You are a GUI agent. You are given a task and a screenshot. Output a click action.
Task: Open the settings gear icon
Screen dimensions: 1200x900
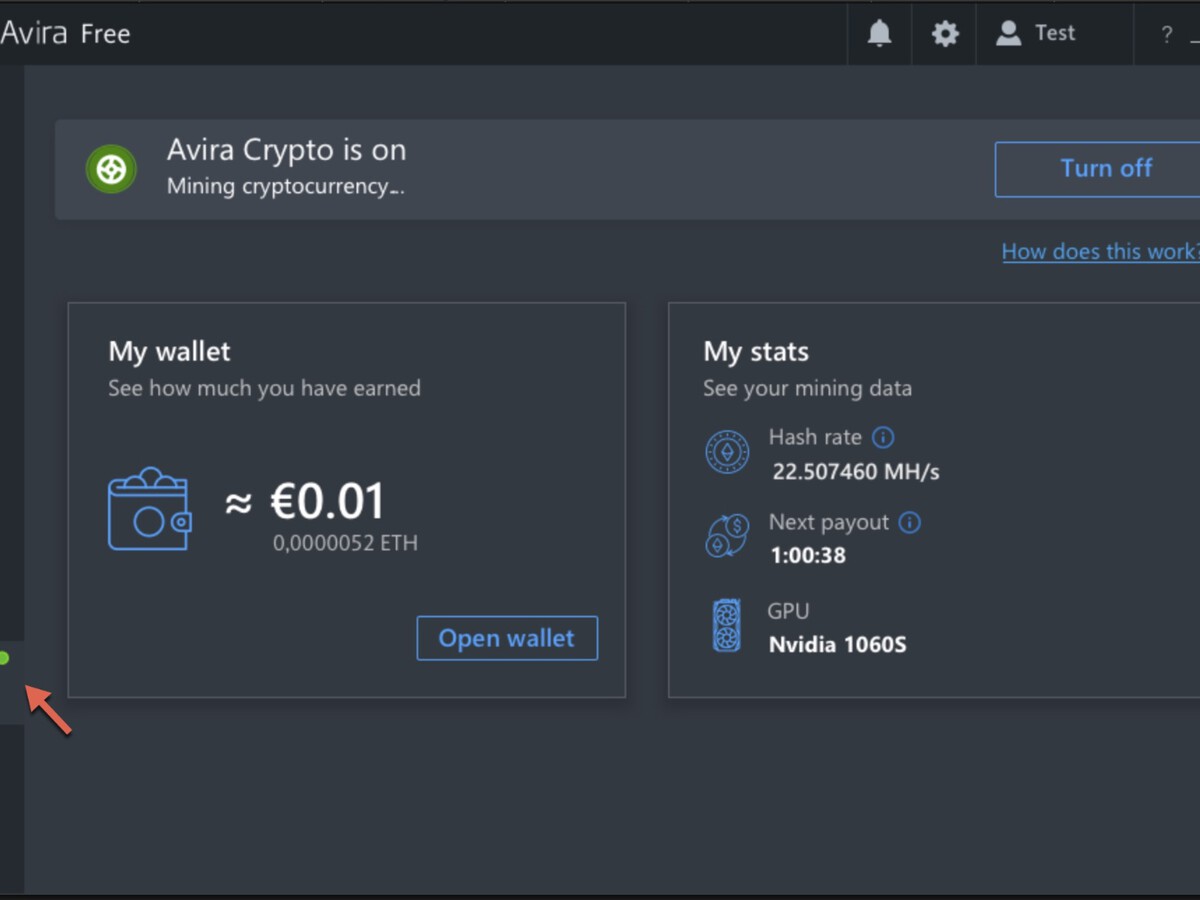(x=943, y=33)
